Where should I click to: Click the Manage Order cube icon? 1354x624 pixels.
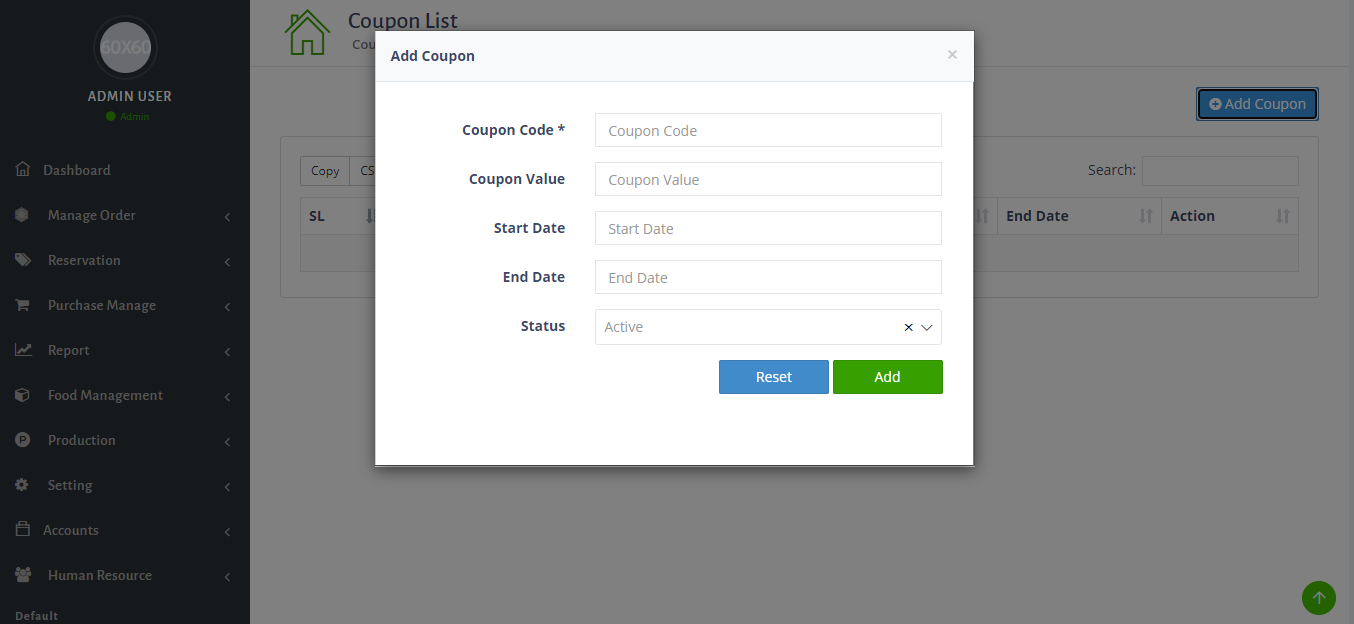point(23,215)
